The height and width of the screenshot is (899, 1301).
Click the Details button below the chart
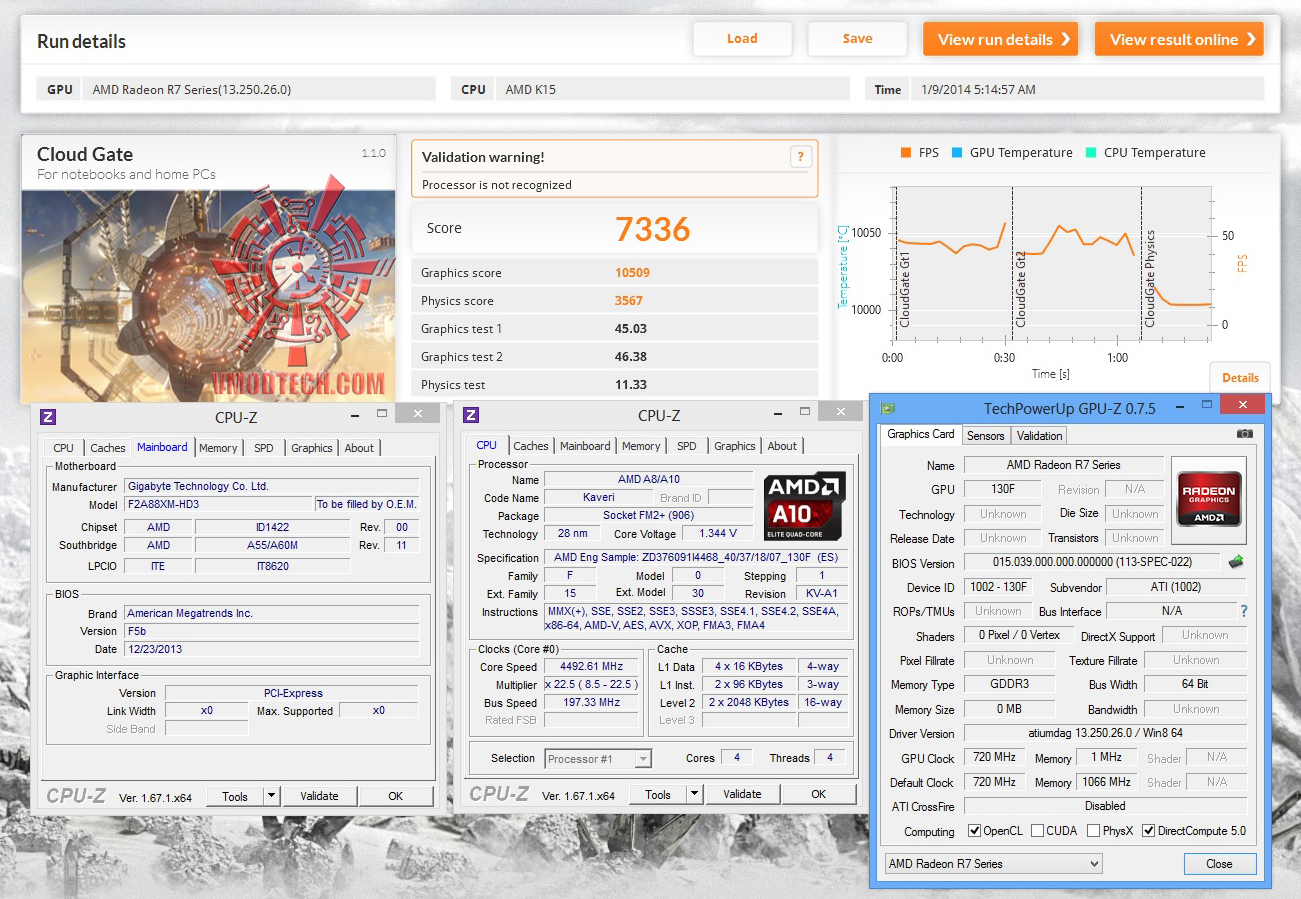tap(1240, 378)
